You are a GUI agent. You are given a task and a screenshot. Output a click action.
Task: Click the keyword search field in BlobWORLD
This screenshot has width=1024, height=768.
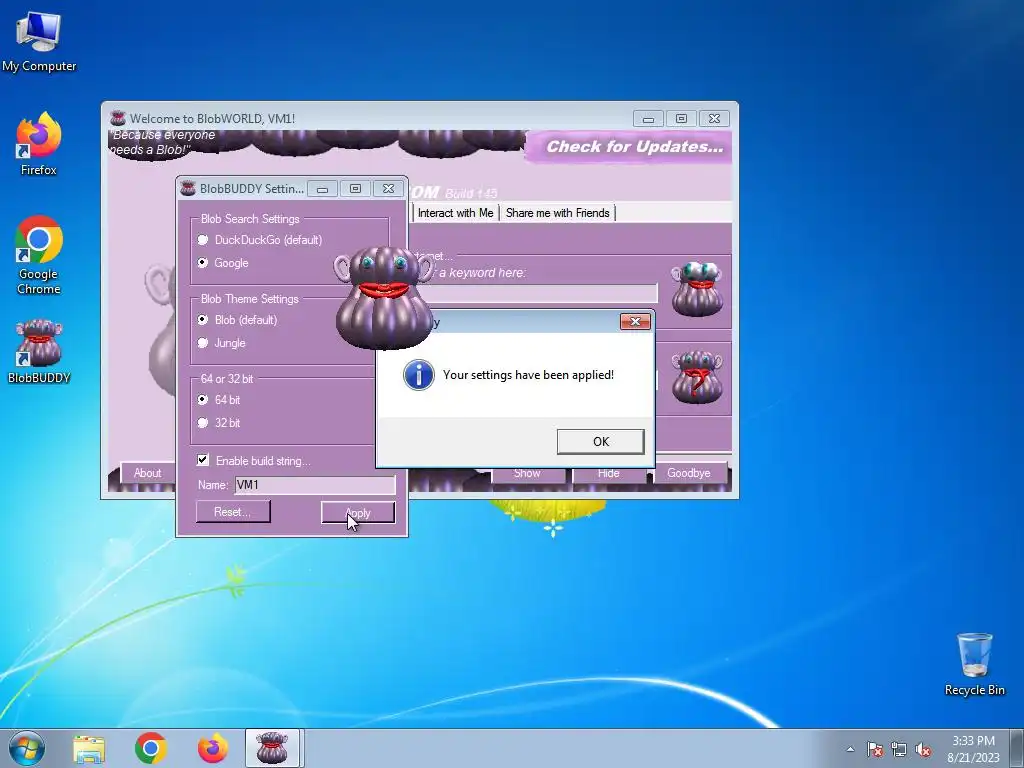click(536, 293)
